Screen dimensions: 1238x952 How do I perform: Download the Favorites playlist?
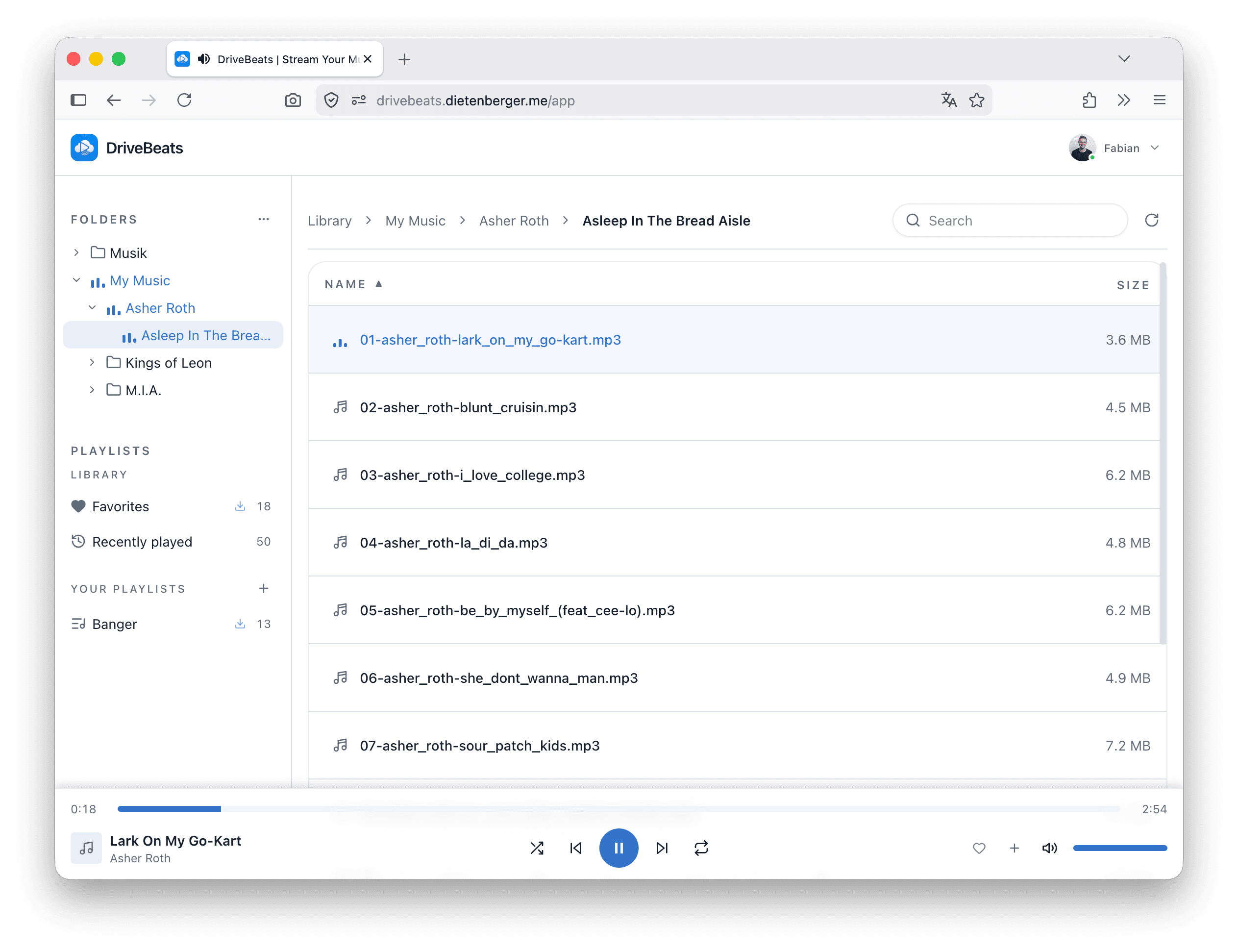(x=240, y=506)
